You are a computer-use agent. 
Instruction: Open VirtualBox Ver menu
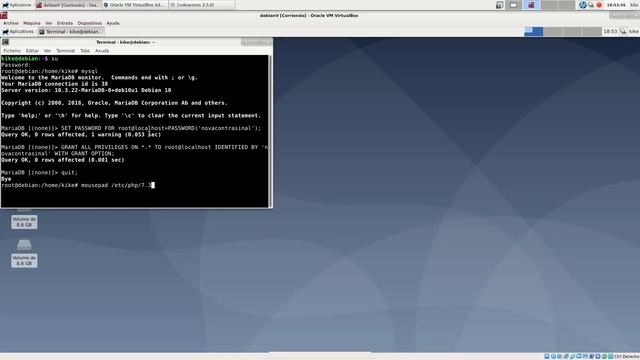[49, 23]
